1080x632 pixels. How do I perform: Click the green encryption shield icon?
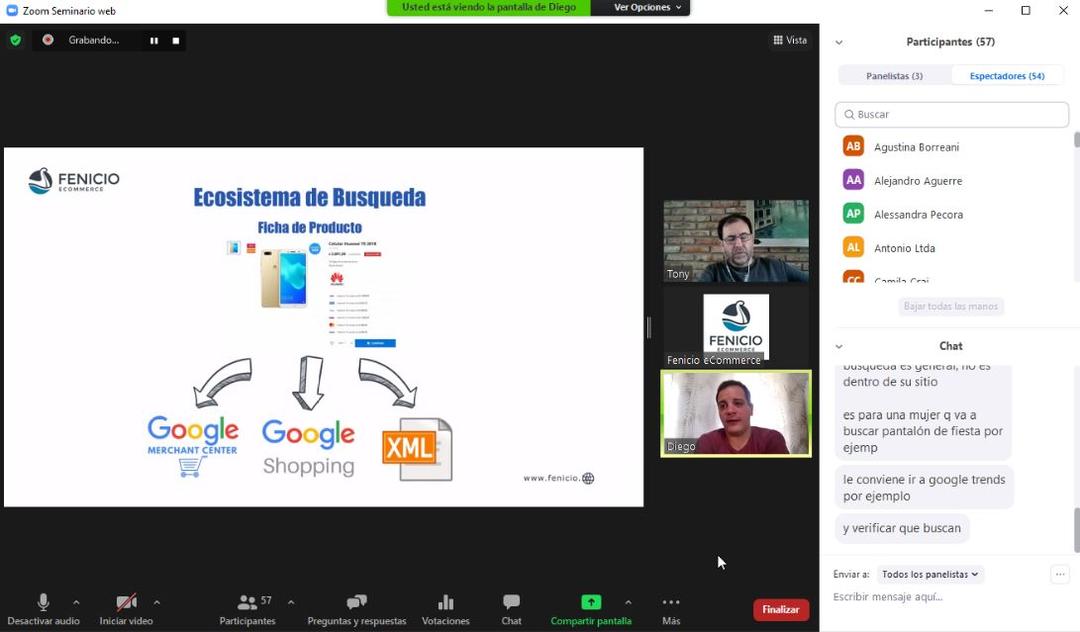[15, 40]
